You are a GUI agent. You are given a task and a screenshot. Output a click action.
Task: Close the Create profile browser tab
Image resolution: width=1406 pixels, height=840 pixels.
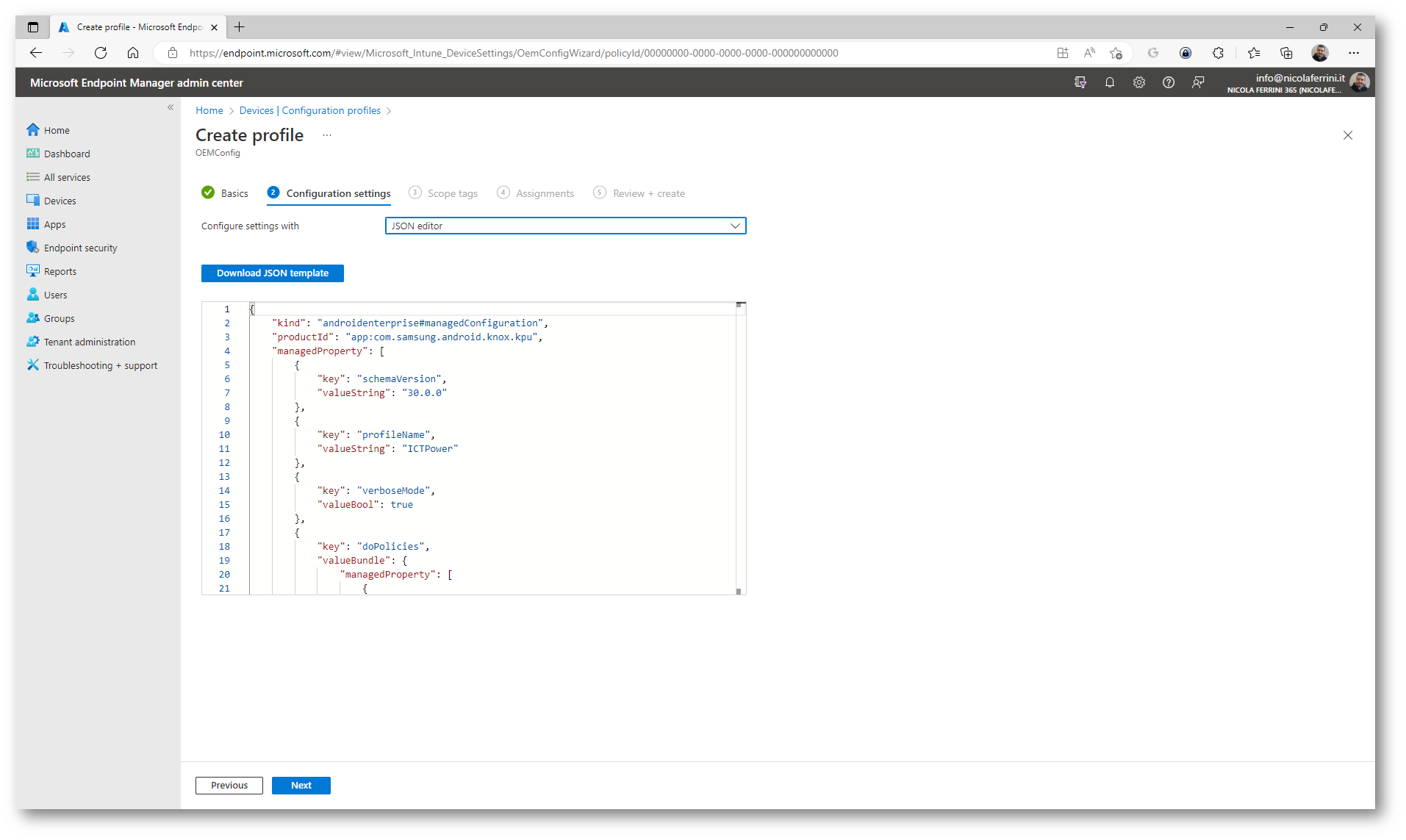click(214, 27)
